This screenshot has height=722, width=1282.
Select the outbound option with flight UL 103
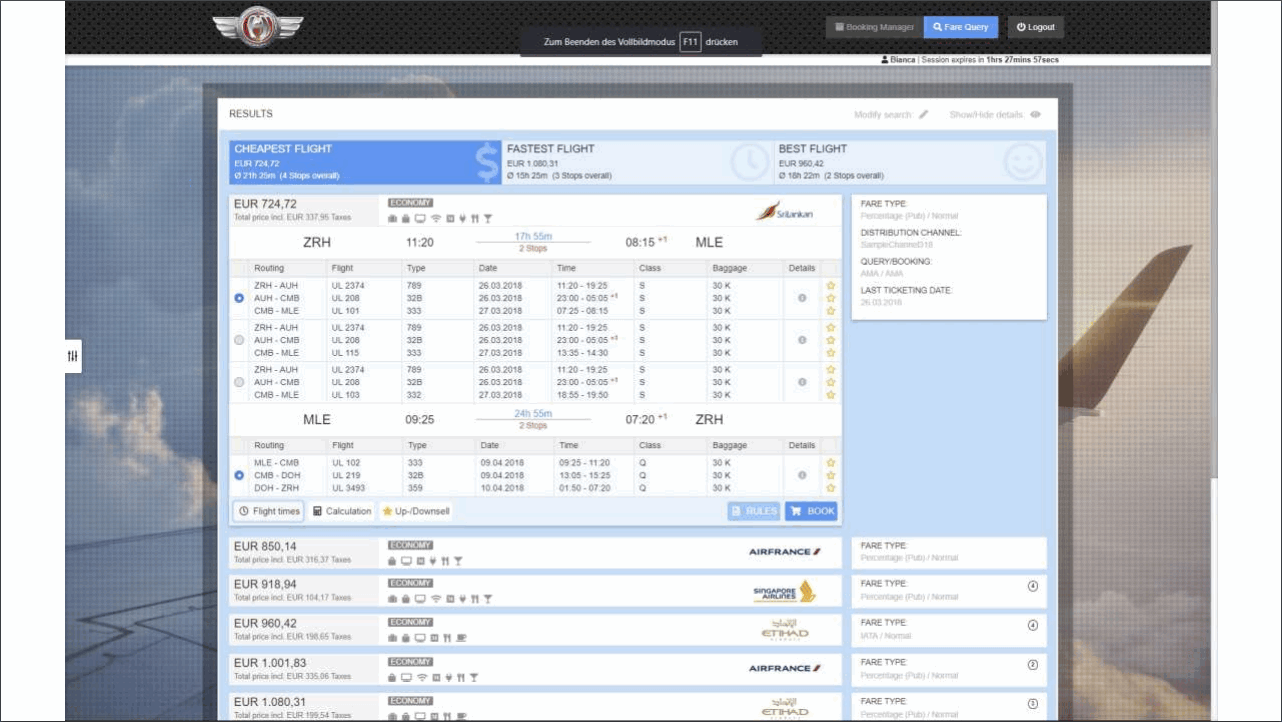coord(238,382)
